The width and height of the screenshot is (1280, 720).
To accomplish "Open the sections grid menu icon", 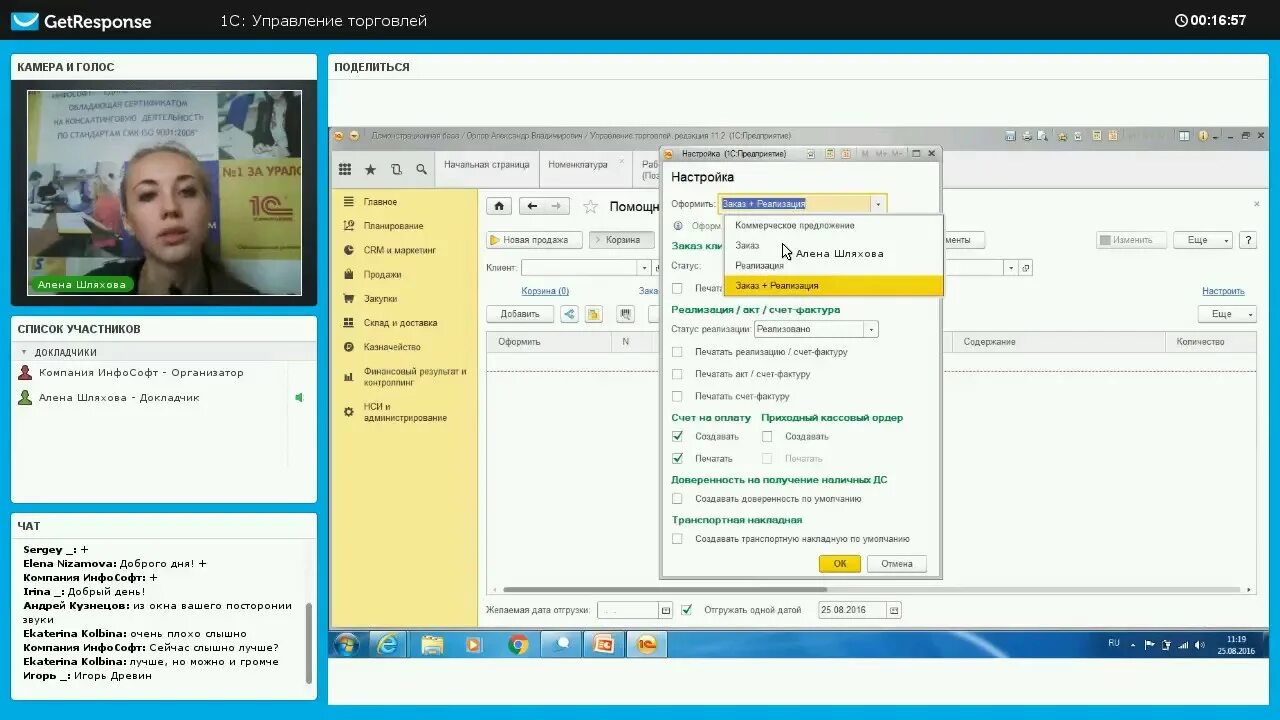I will click(x=345, y=169).
